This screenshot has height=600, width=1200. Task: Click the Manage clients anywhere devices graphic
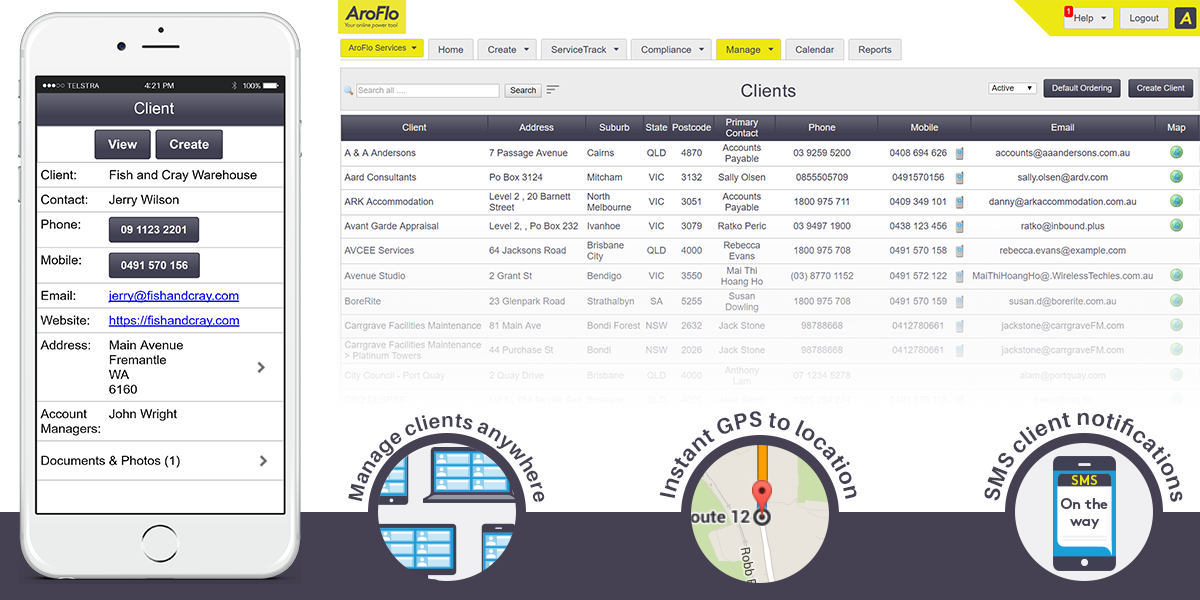[x=447, y=511]
